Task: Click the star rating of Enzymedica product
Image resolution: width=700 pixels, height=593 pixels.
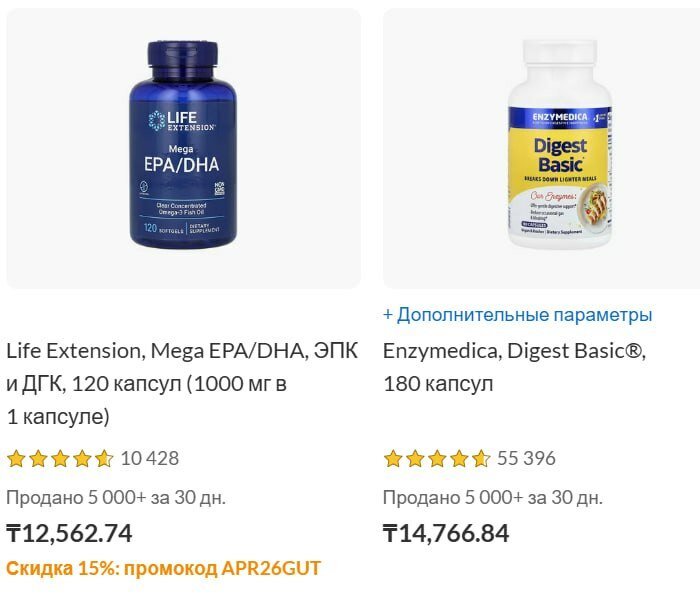Action: pyautogui.click(x=437, y=459)
